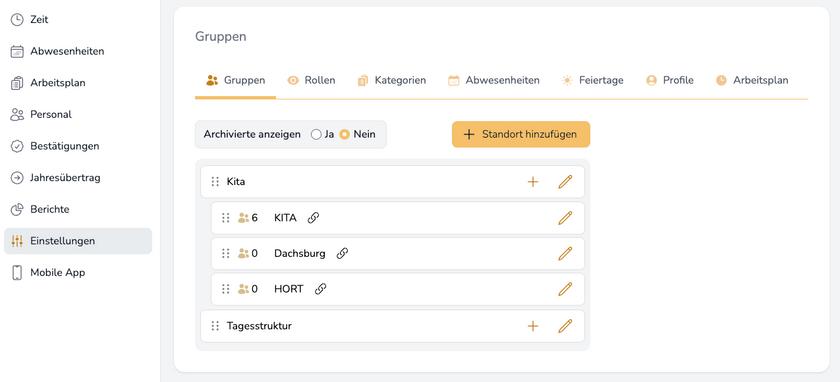Edit the Dachsburg group with pencil icon

coord(565,253)
